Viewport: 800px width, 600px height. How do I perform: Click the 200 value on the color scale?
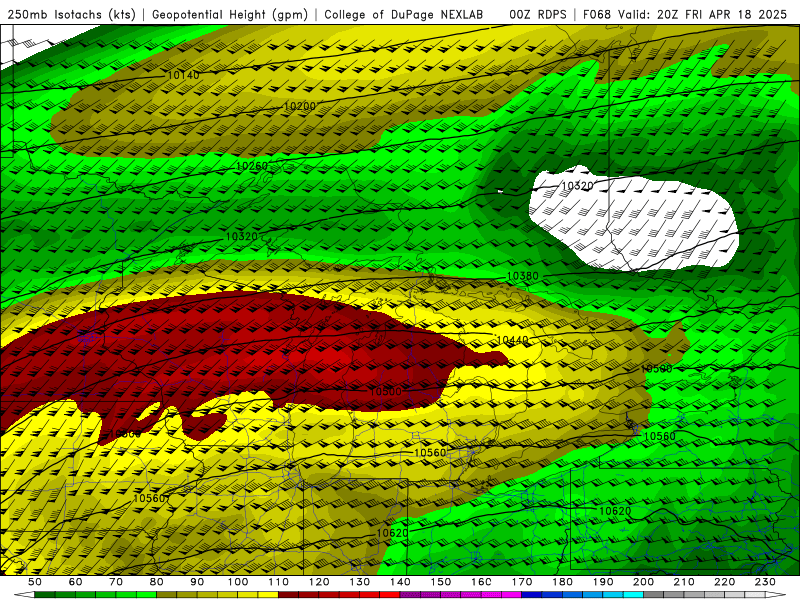click(x=643, y=582)
